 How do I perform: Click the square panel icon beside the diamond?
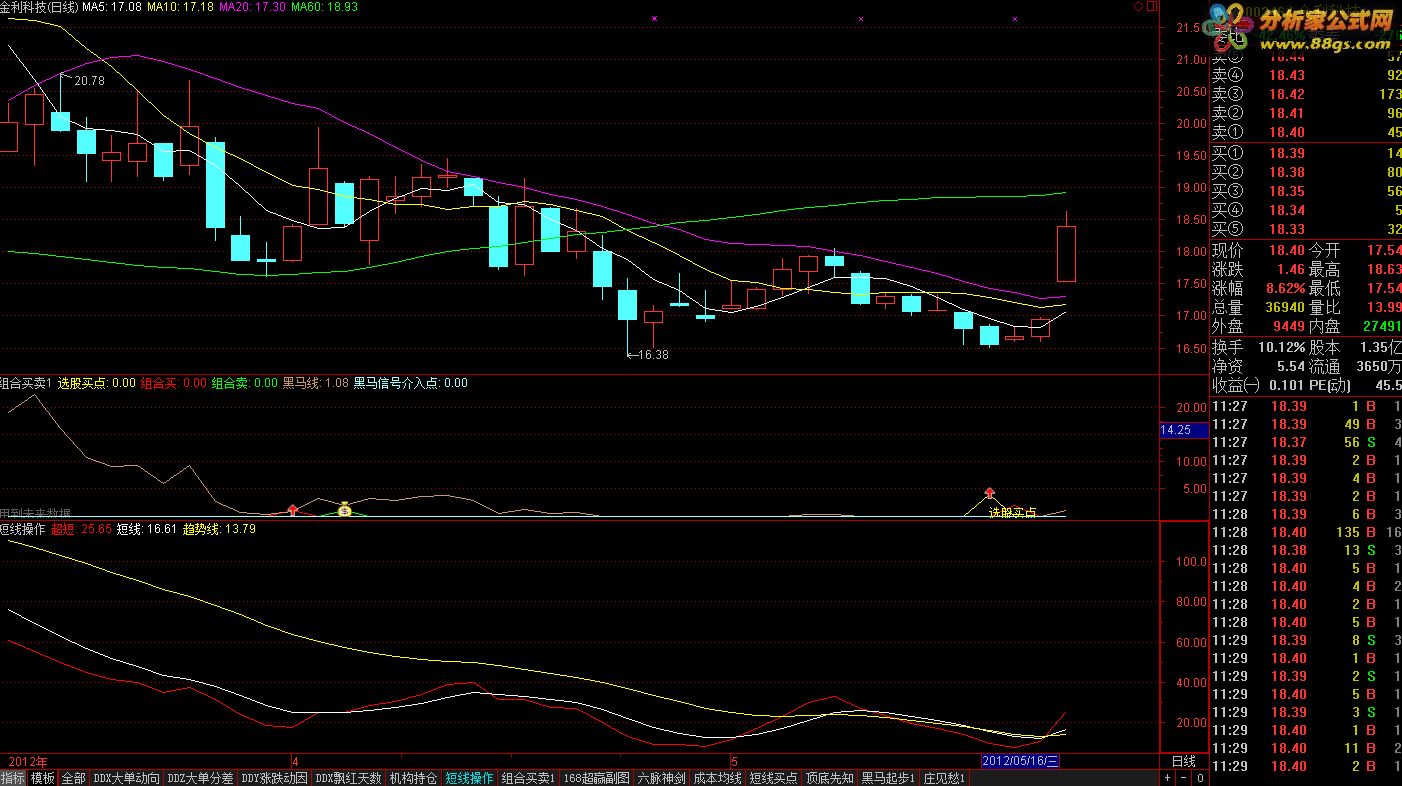pos(1152,7)
